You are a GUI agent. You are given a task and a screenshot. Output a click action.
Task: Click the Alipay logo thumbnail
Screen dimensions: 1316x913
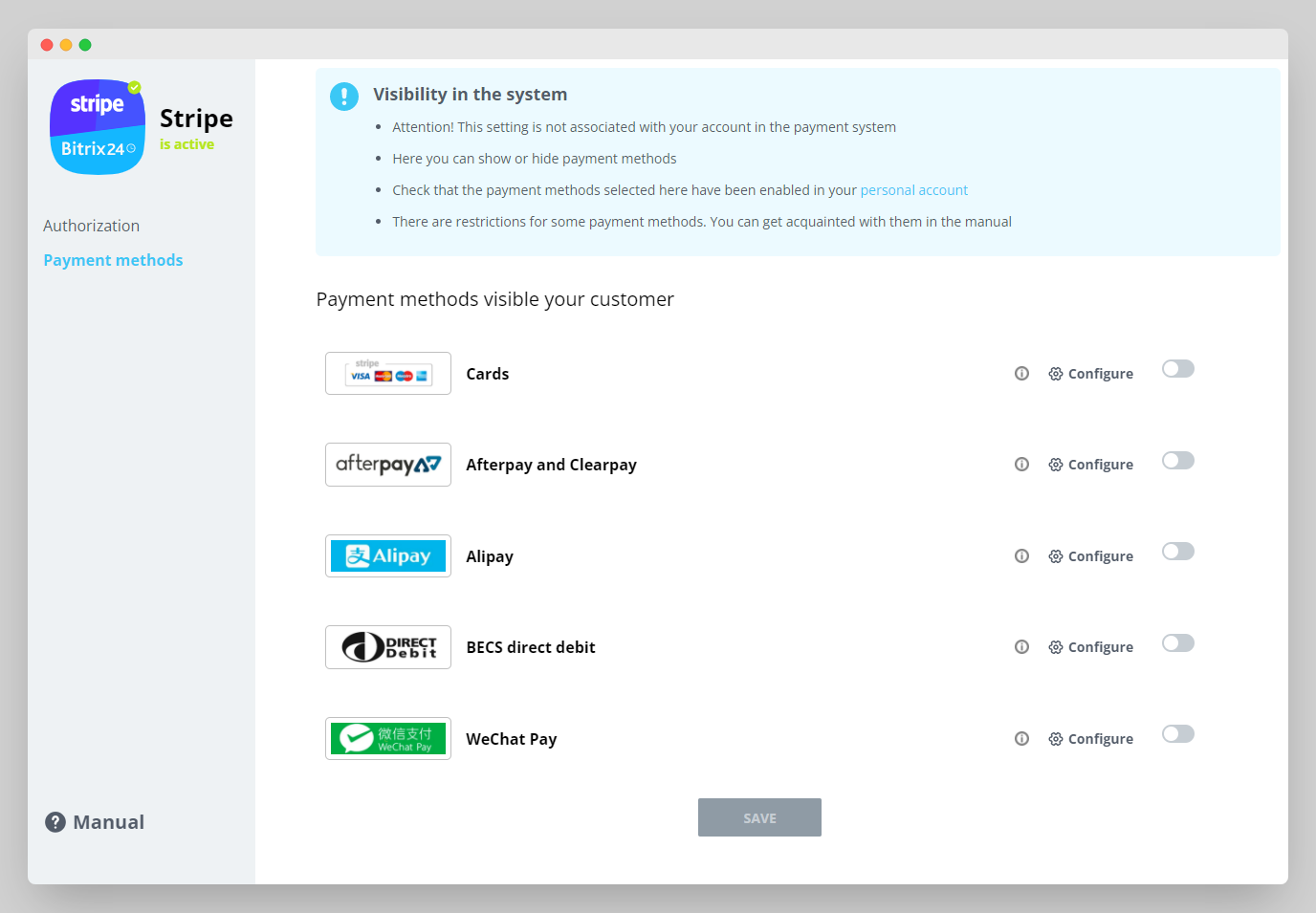point(388,556)
